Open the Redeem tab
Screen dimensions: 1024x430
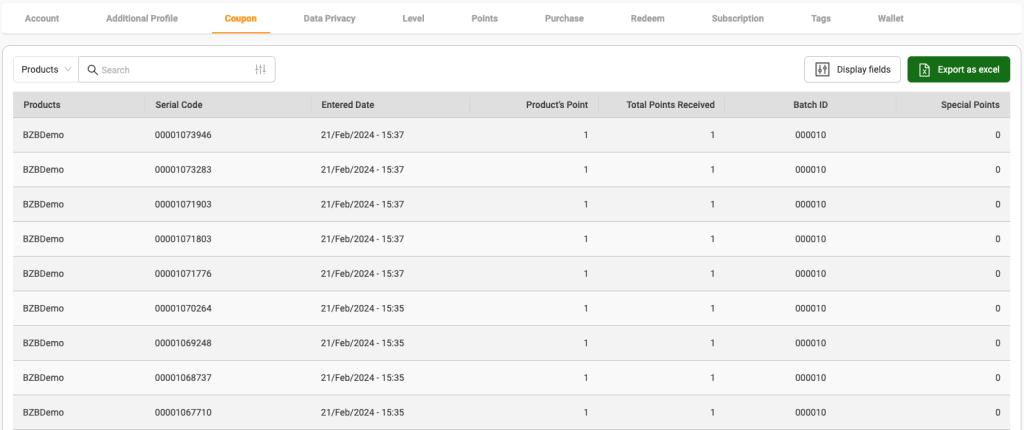648,18
